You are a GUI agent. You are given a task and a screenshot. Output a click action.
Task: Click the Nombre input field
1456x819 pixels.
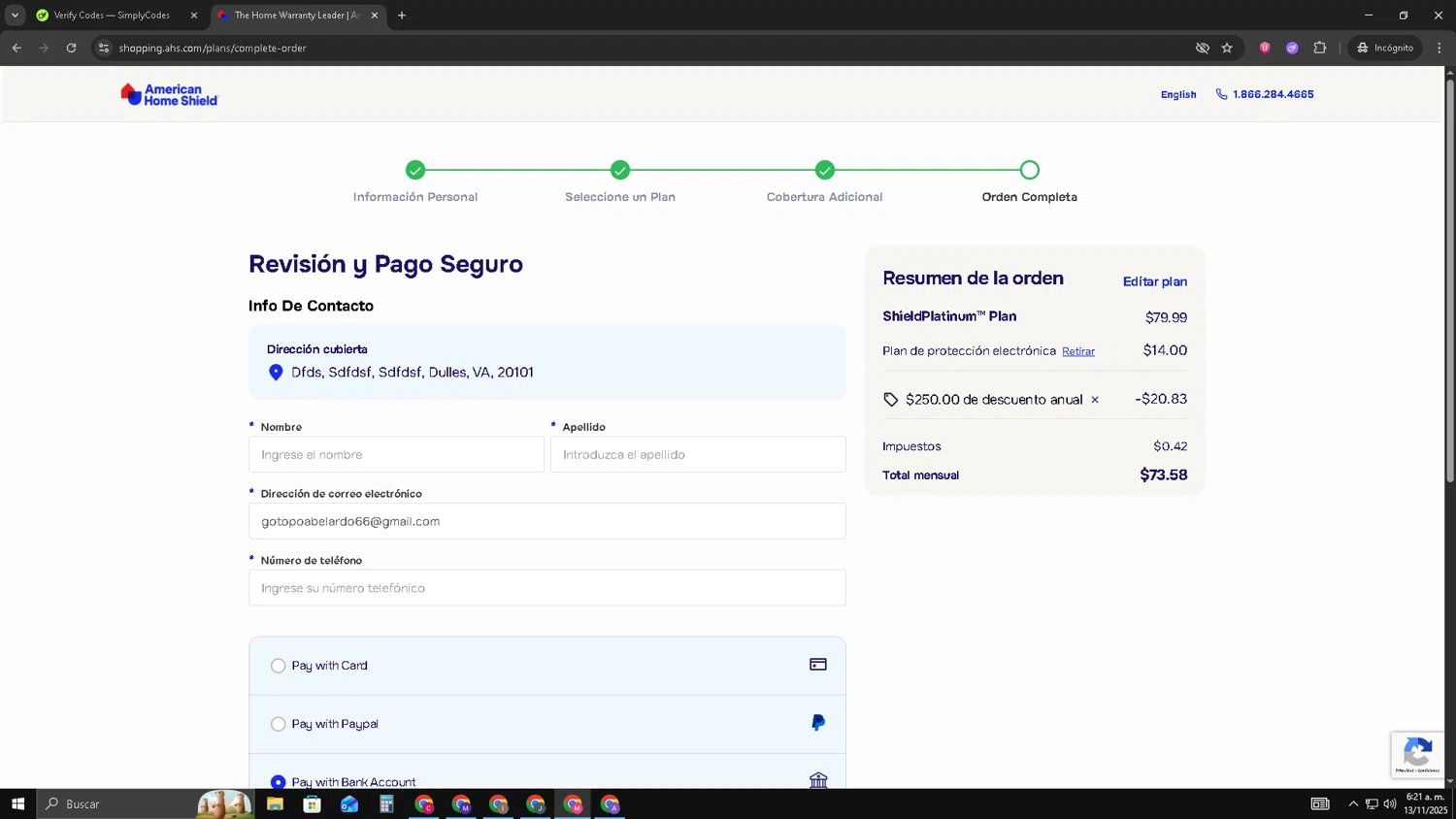tap(396, 454)
